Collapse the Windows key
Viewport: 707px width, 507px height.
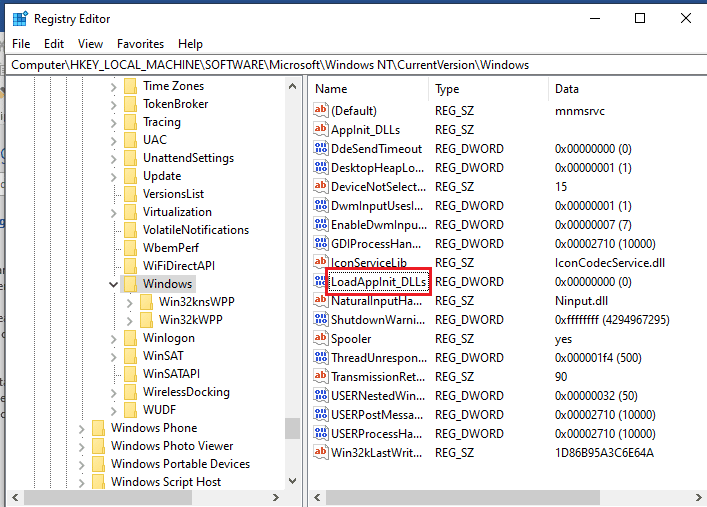[x=114, y=285]
